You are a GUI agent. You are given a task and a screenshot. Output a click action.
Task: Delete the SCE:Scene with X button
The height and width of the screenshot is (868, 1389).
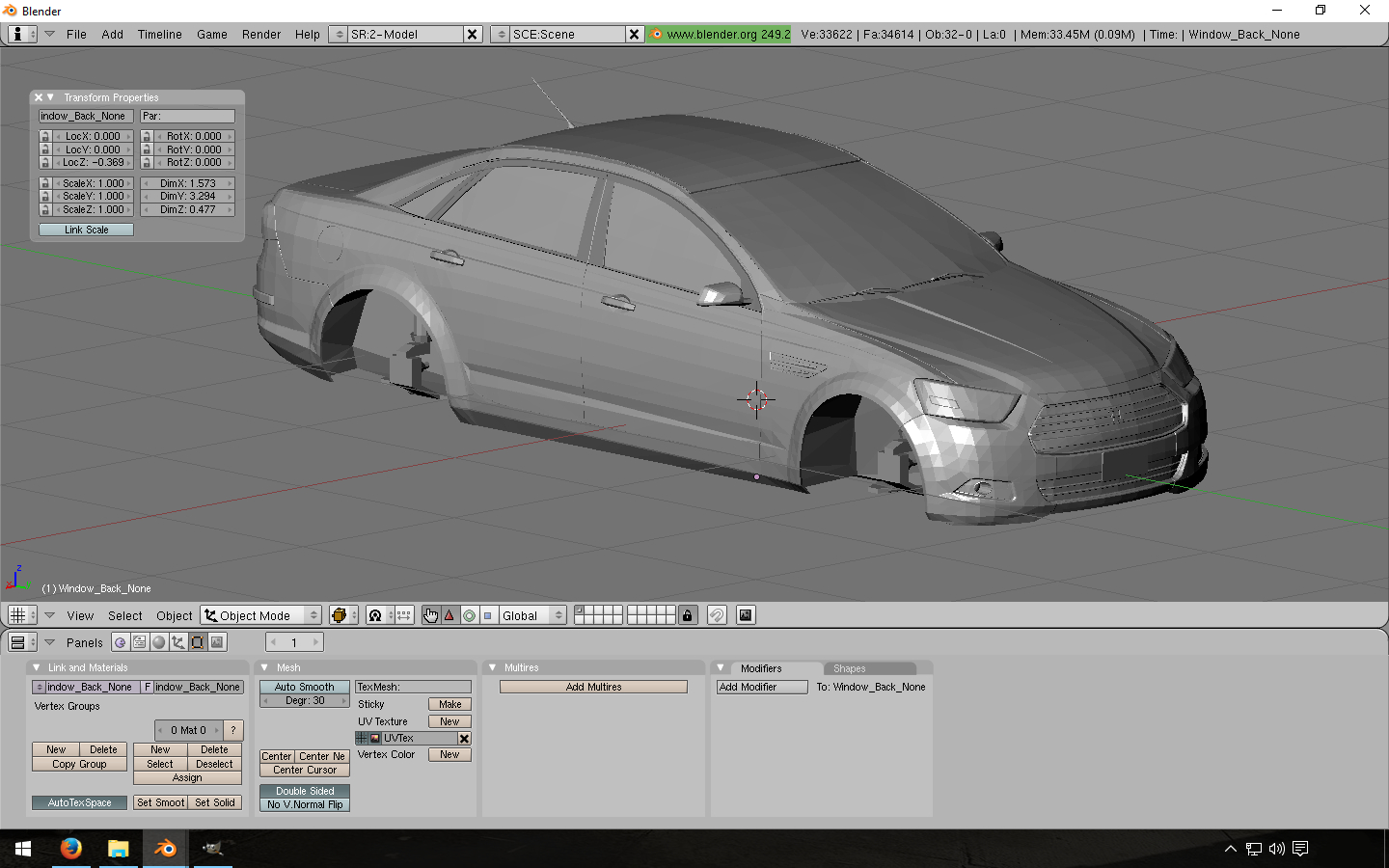point(634,34)
